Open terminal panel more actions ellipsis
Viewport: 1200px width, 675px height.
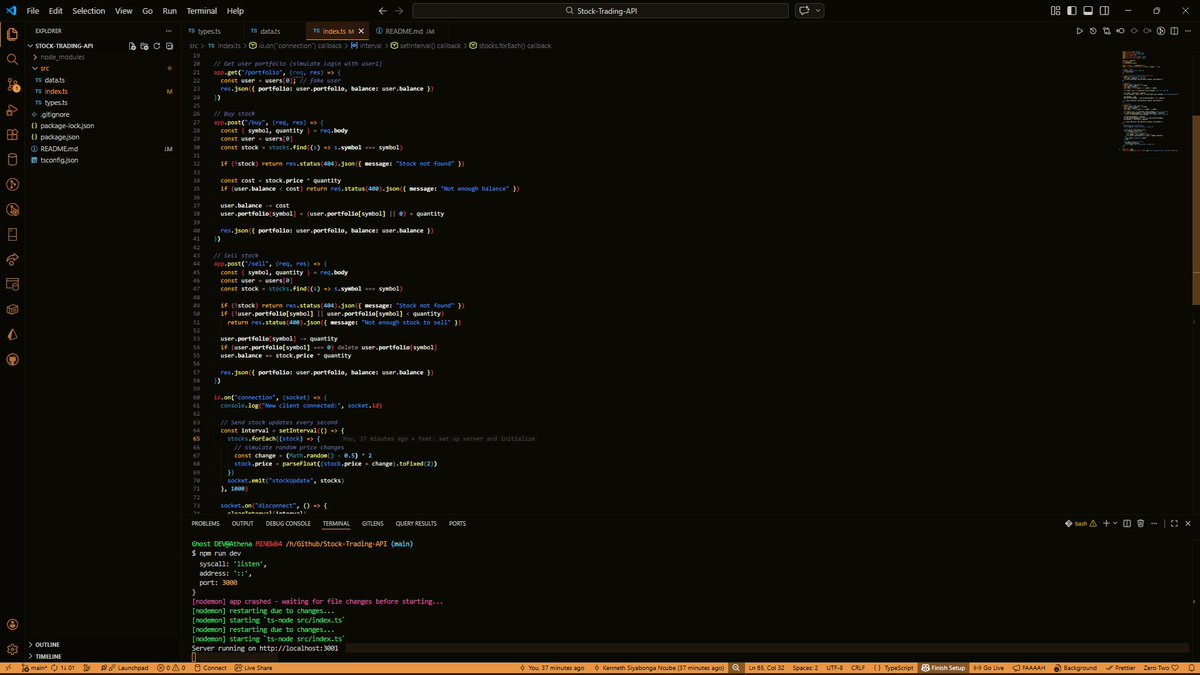(x=1153, y=523)
